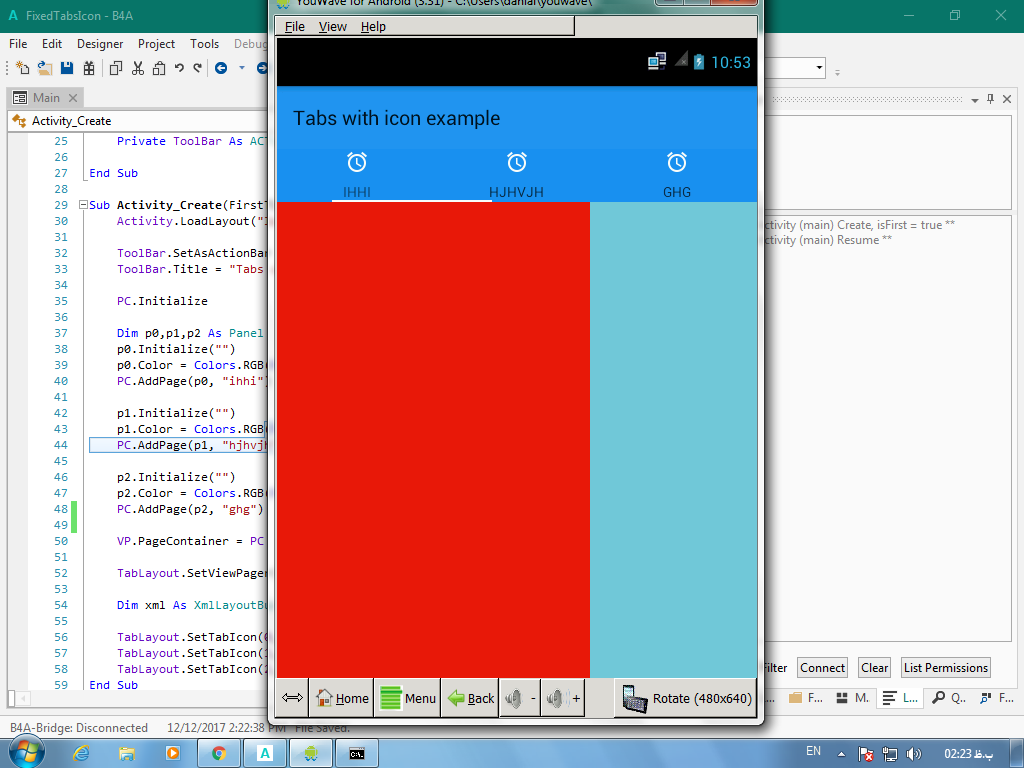Click the red panel page area
Viewport: 1024px width, 768px height.
coord(433,440)
